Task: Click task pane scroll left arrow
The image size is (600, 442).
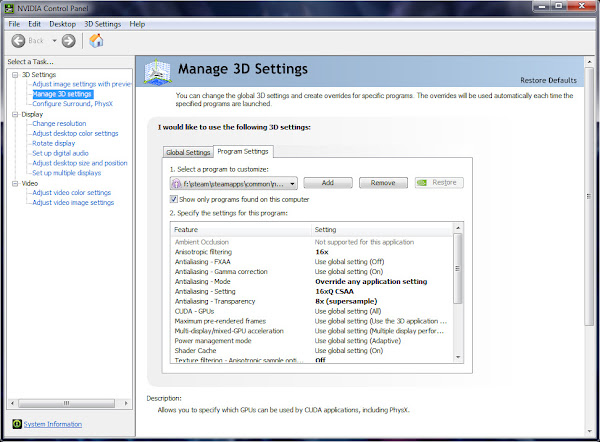Action: (13, 403)
